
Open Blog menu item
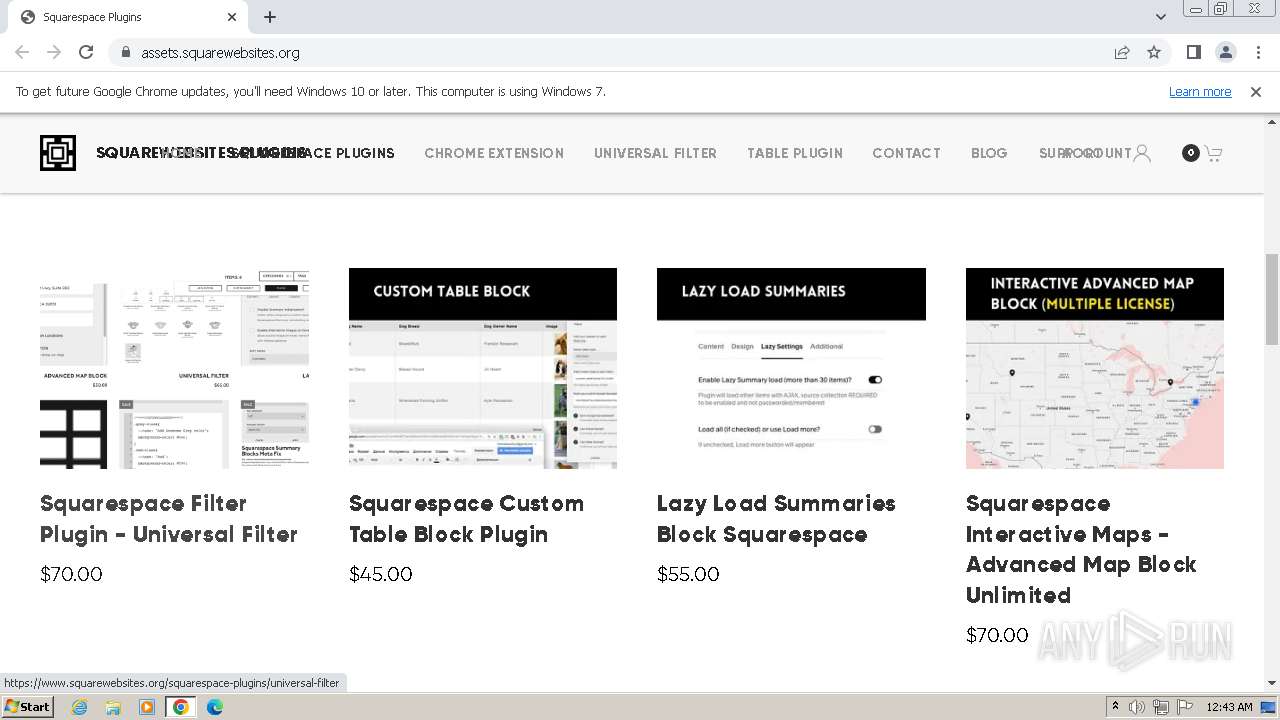989,153
